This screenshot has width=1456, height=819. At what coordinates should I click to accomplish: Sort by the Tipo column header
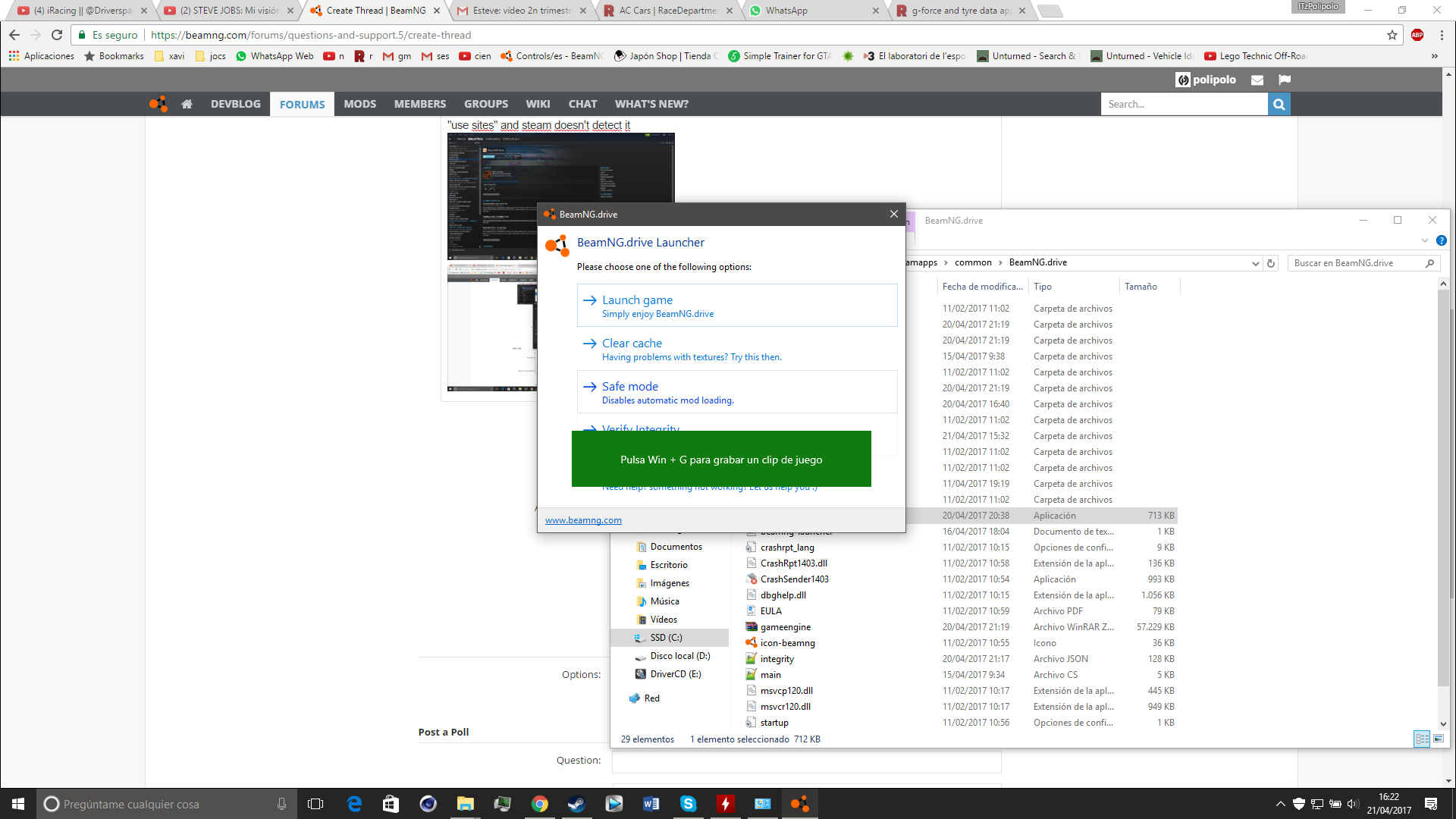[1073, 287]
